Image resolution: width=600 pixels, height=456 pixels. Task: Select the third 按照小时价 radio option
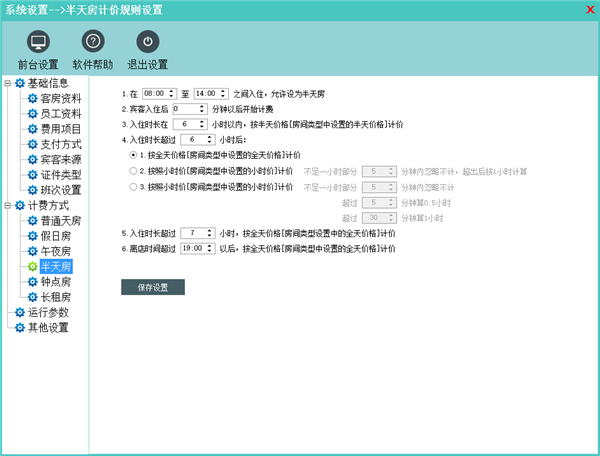pos(133,186)
